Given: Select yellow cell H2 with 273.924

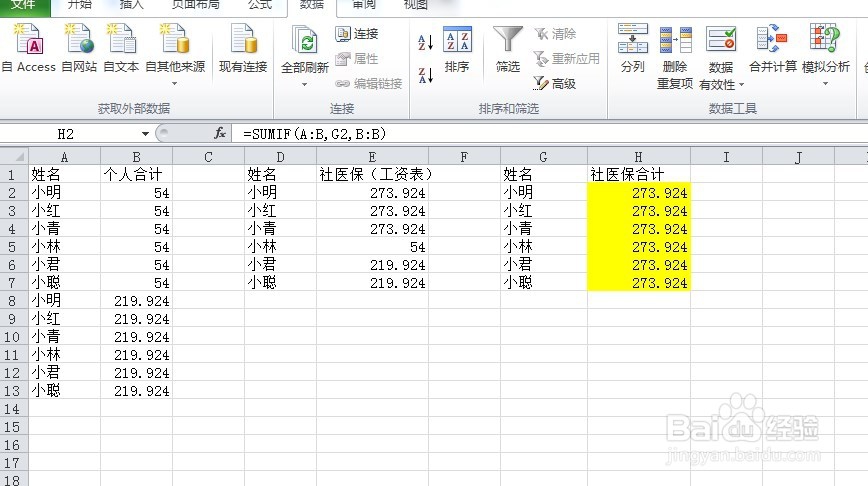Looking at the screenshot, I should pos(639,193).
